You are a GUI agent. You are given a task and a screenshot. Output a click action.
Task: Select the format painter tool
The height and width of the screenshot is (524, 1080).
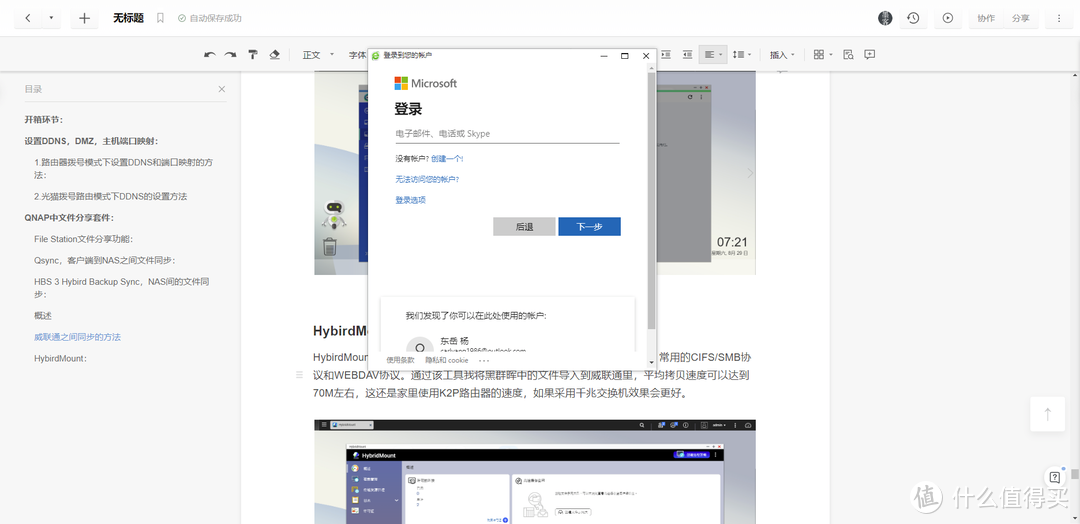[253, 54]
